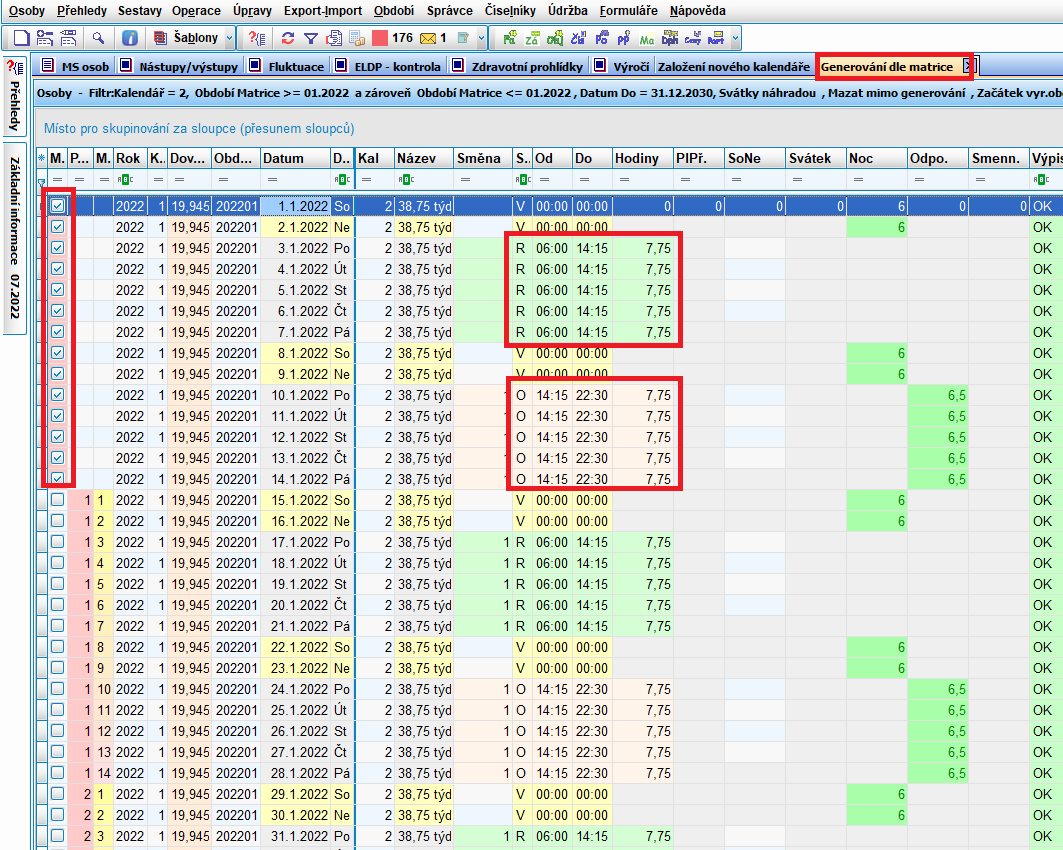Select the Od time cell for 10.1.2022
Screen dimensions: 1063x850
pyautogui.click(x=551, y=395)
